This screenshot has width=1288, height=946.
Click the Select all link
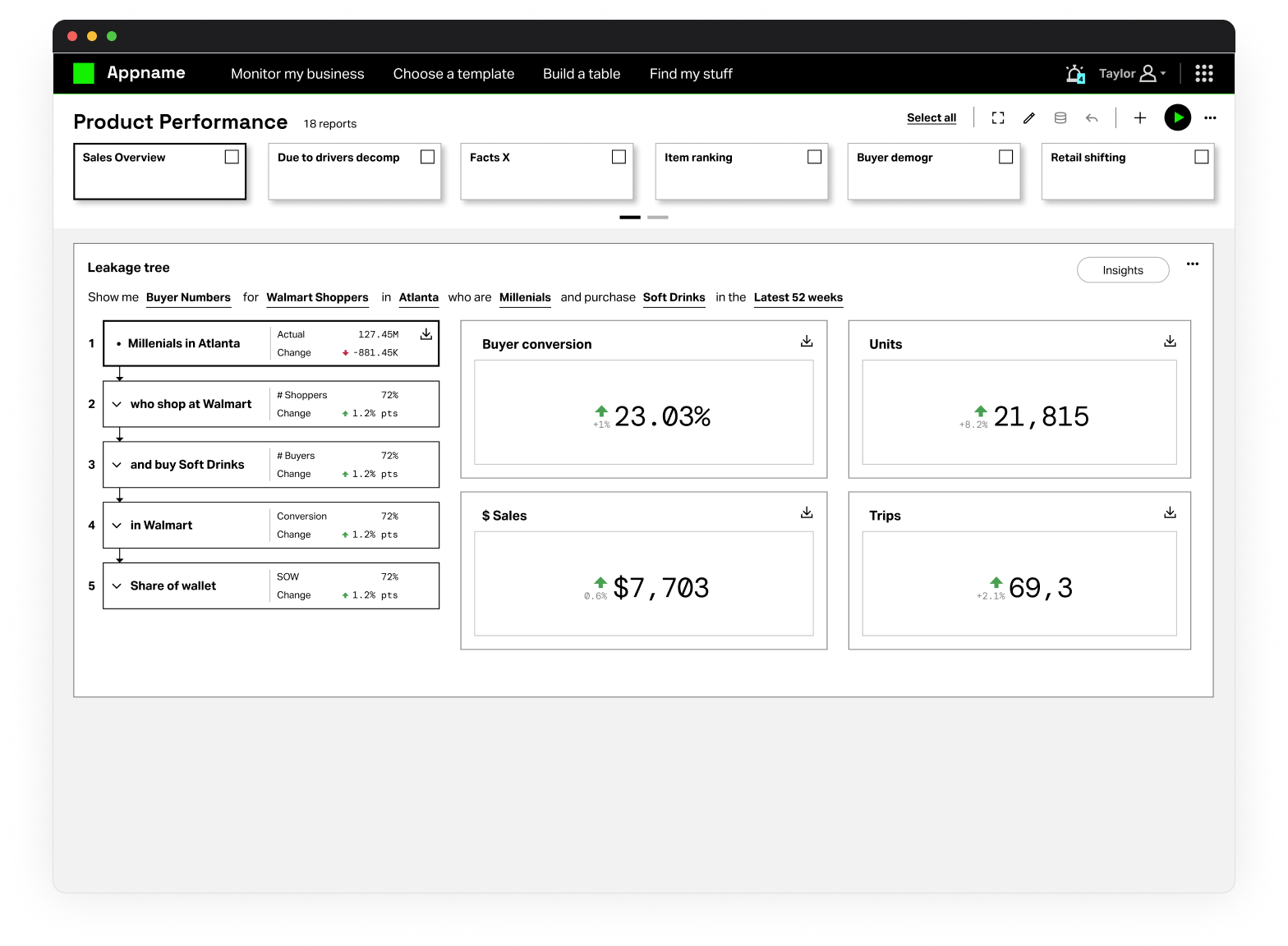[x=931, y=118]
